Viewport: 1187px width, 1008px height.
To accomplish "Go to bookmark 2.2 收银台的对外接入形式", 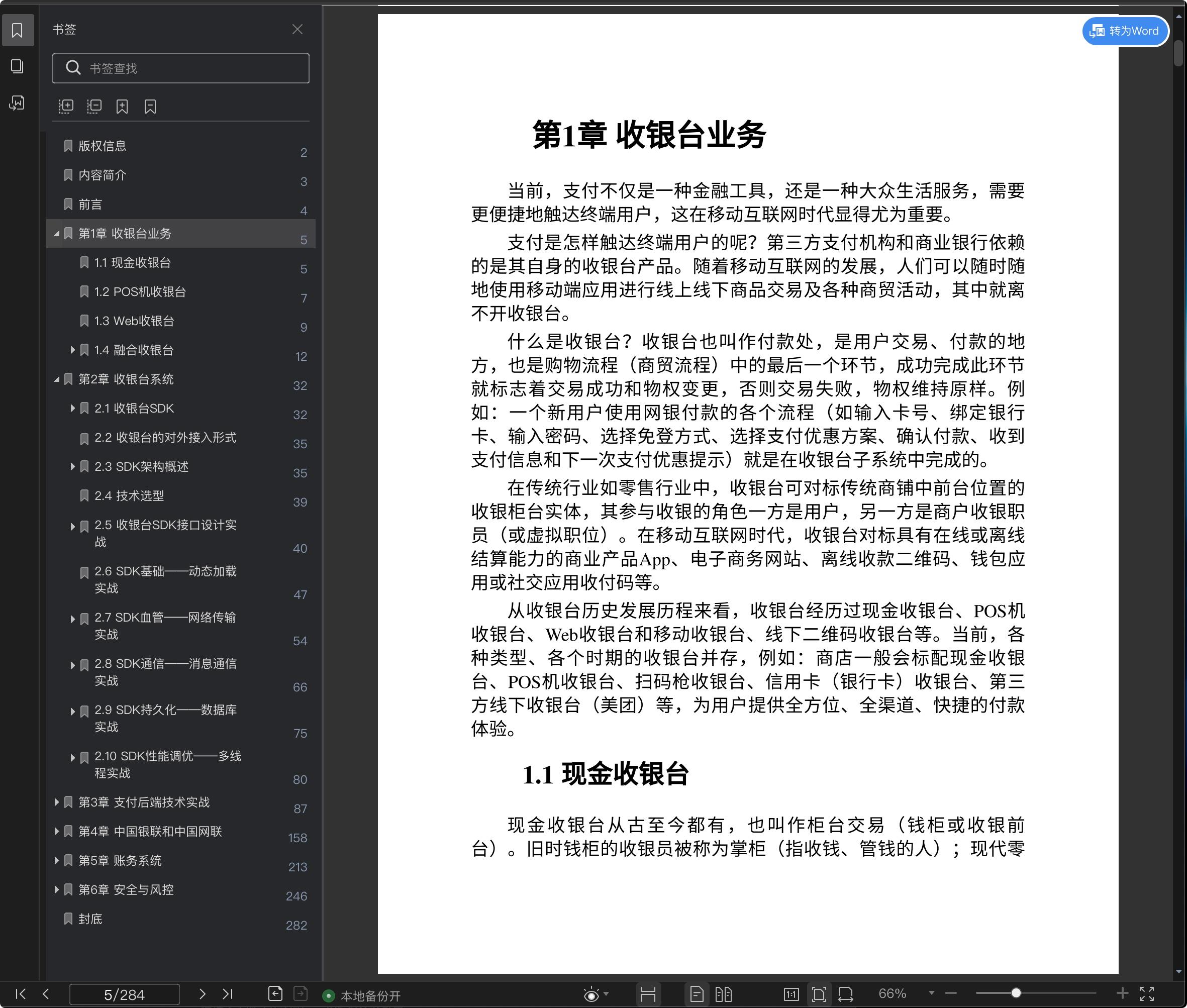I will coord(180,438).
